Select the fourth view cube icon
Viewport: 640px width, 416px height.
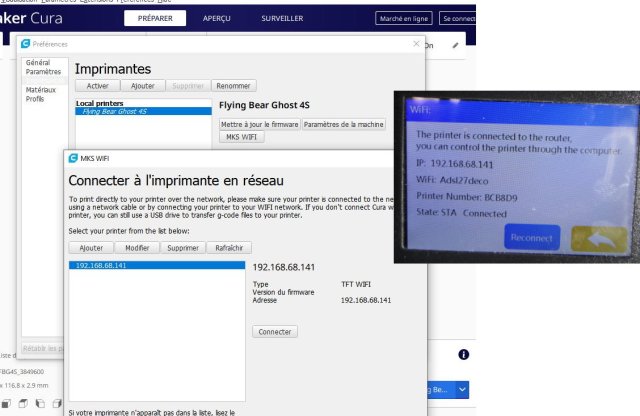[x=57, y=404]
